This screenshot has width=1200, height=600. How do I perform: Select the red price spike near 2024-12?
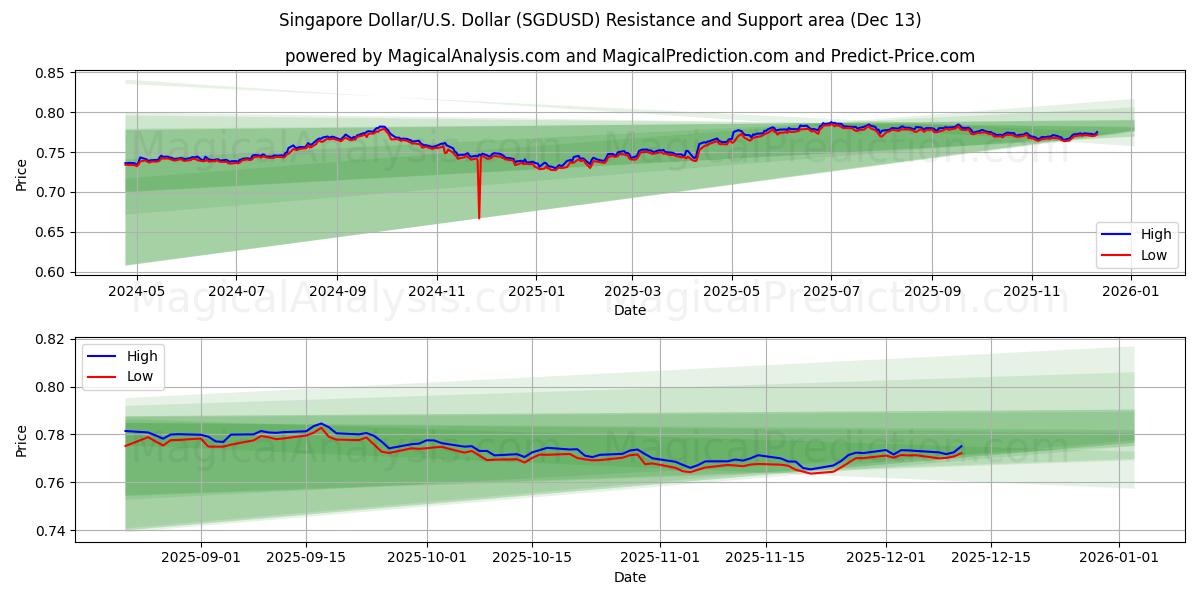479,190
